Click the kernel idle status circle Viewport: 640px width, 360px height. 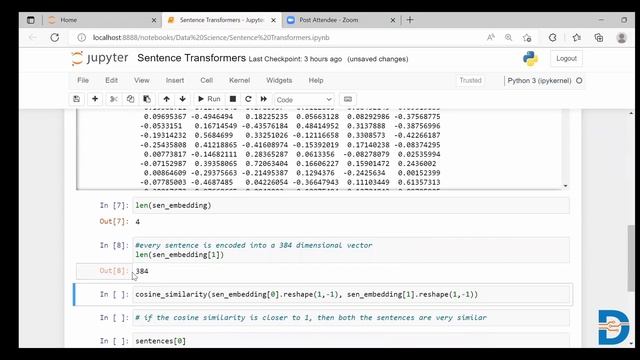(579, 80)
